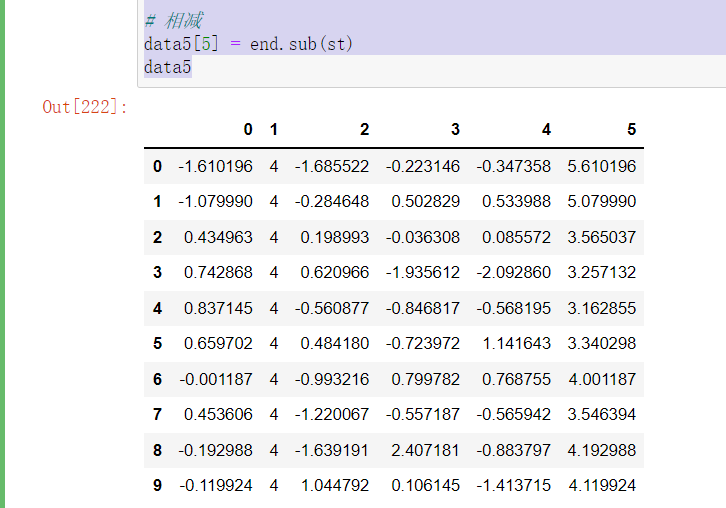Select cell value 0.837145
726x508 pixels.
219,308
